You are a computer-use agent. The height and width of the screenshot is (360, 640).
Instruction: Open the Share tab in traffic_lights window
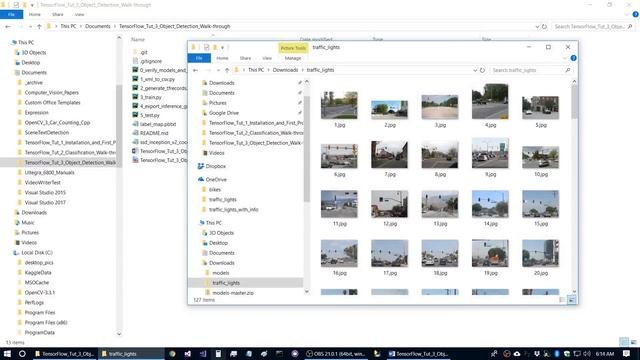tap(245, 58)
